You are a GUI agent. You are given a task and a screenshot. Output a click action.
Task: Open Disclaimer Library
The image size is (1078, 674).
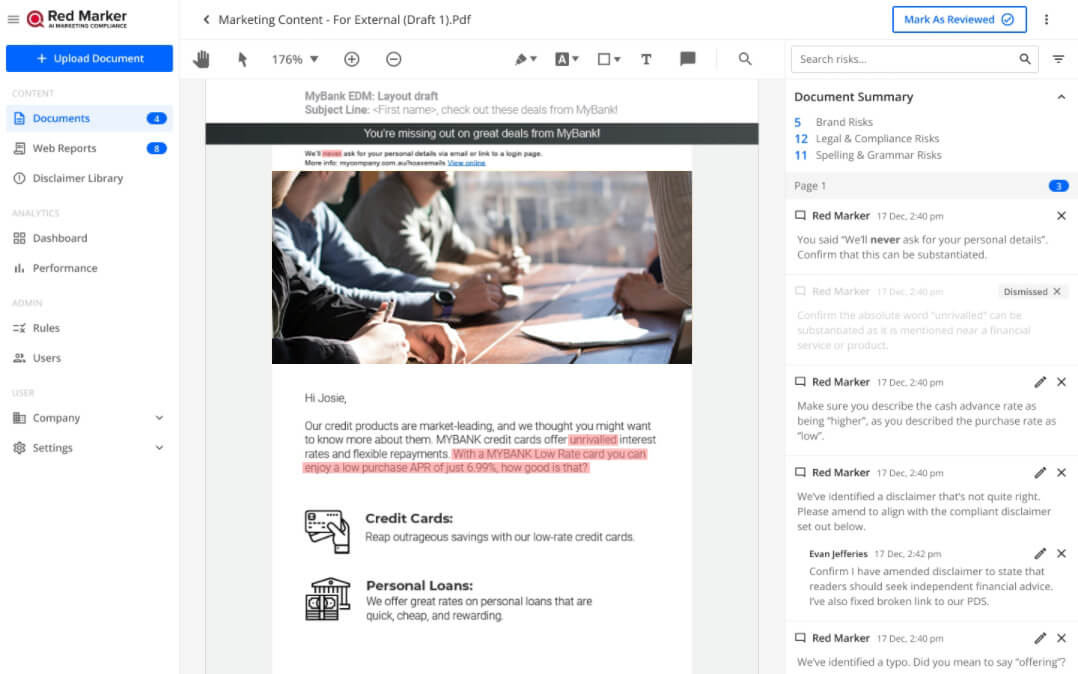[x=77, y=178]
